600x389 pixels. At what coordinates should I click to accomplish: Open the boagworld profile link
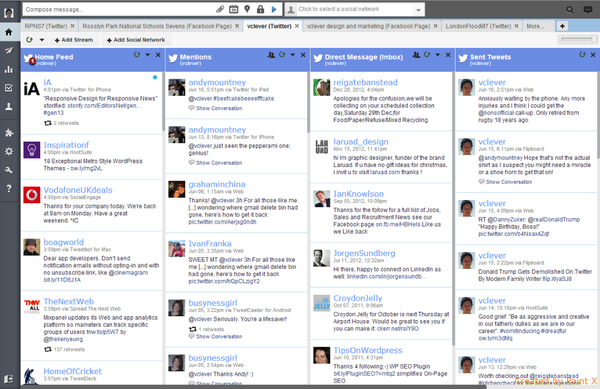pos(64,242)
